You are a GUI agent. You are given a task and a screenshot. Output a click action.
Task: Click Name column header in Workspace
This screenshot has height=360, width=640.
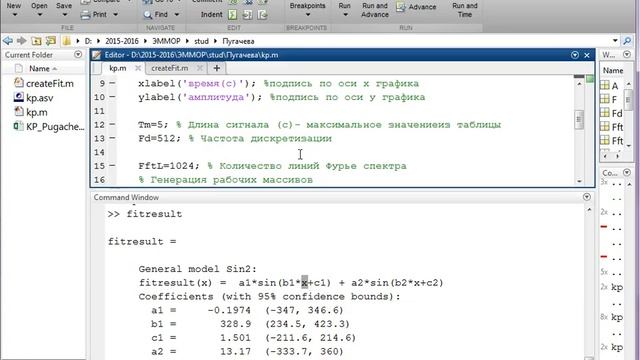tap(613, 71)
